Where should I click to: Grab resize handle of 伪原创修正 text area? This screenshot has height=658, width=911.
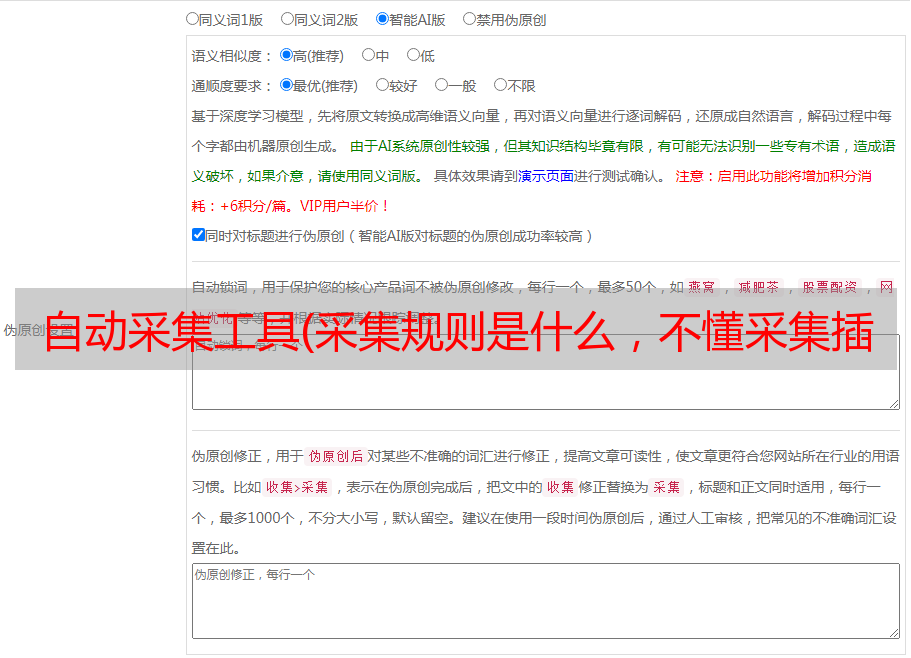tap(894, 633)
